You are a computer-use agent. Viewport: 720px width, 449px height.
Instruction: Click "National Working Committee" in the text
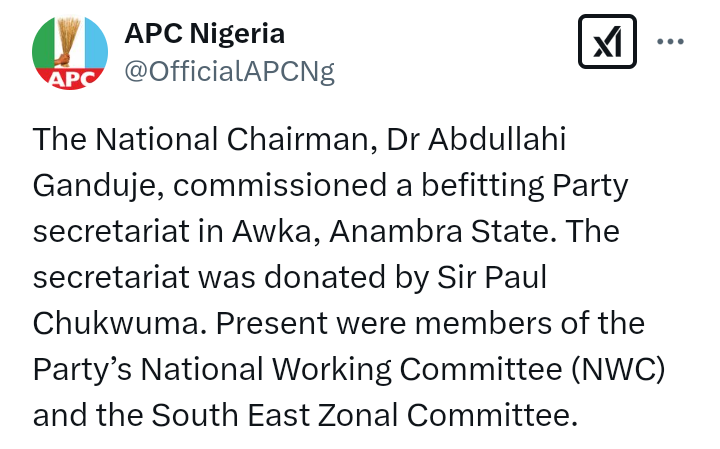[351, 370]
